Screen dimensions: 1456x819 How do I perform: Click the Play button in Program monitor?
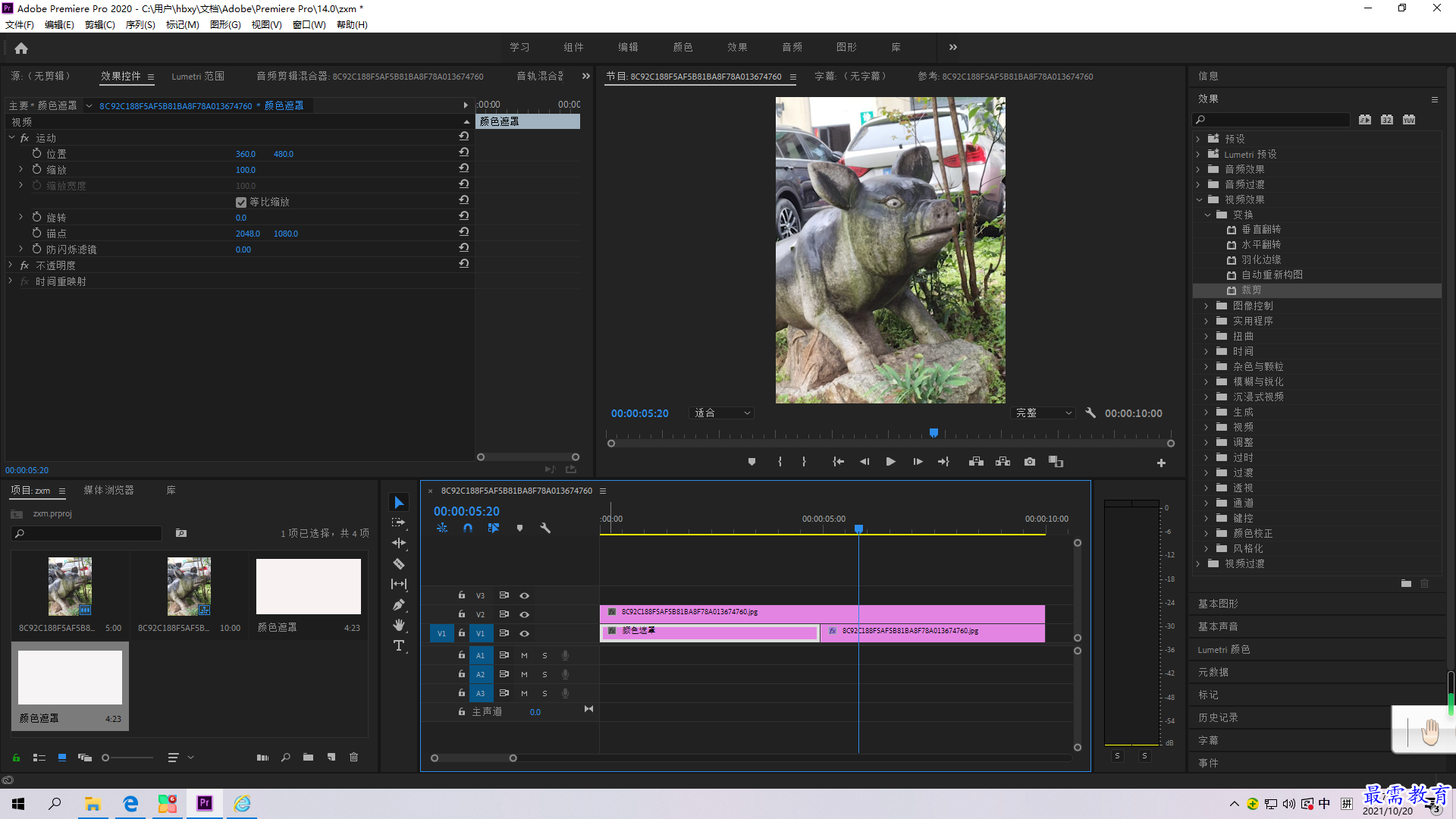[891, 462]
